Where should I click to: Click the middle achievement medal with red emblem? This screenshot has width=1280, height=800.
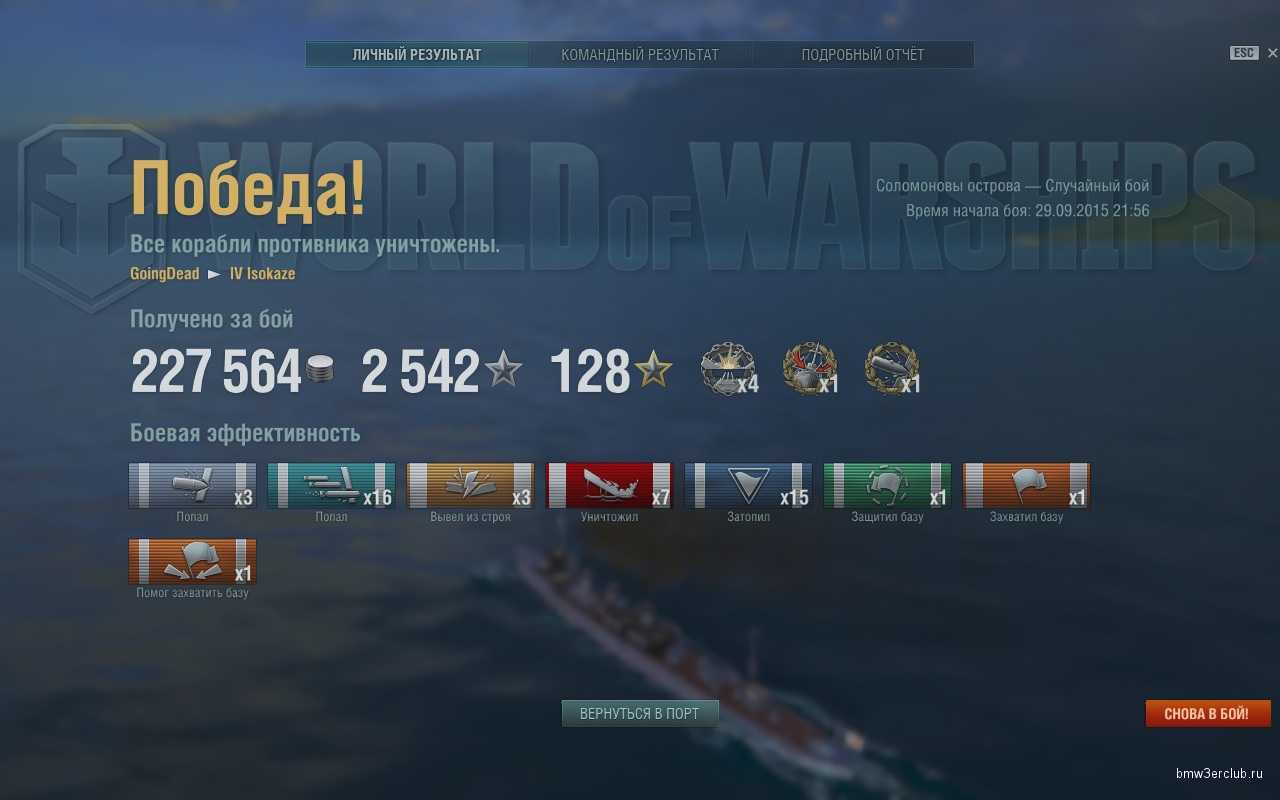tap(809, 369)
